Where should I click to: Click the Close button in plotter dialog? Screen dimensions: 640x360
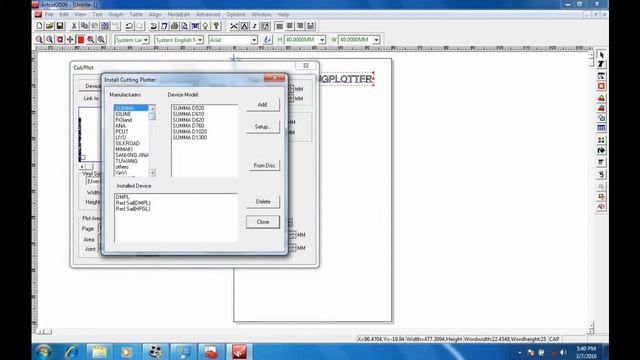point(263,222)
